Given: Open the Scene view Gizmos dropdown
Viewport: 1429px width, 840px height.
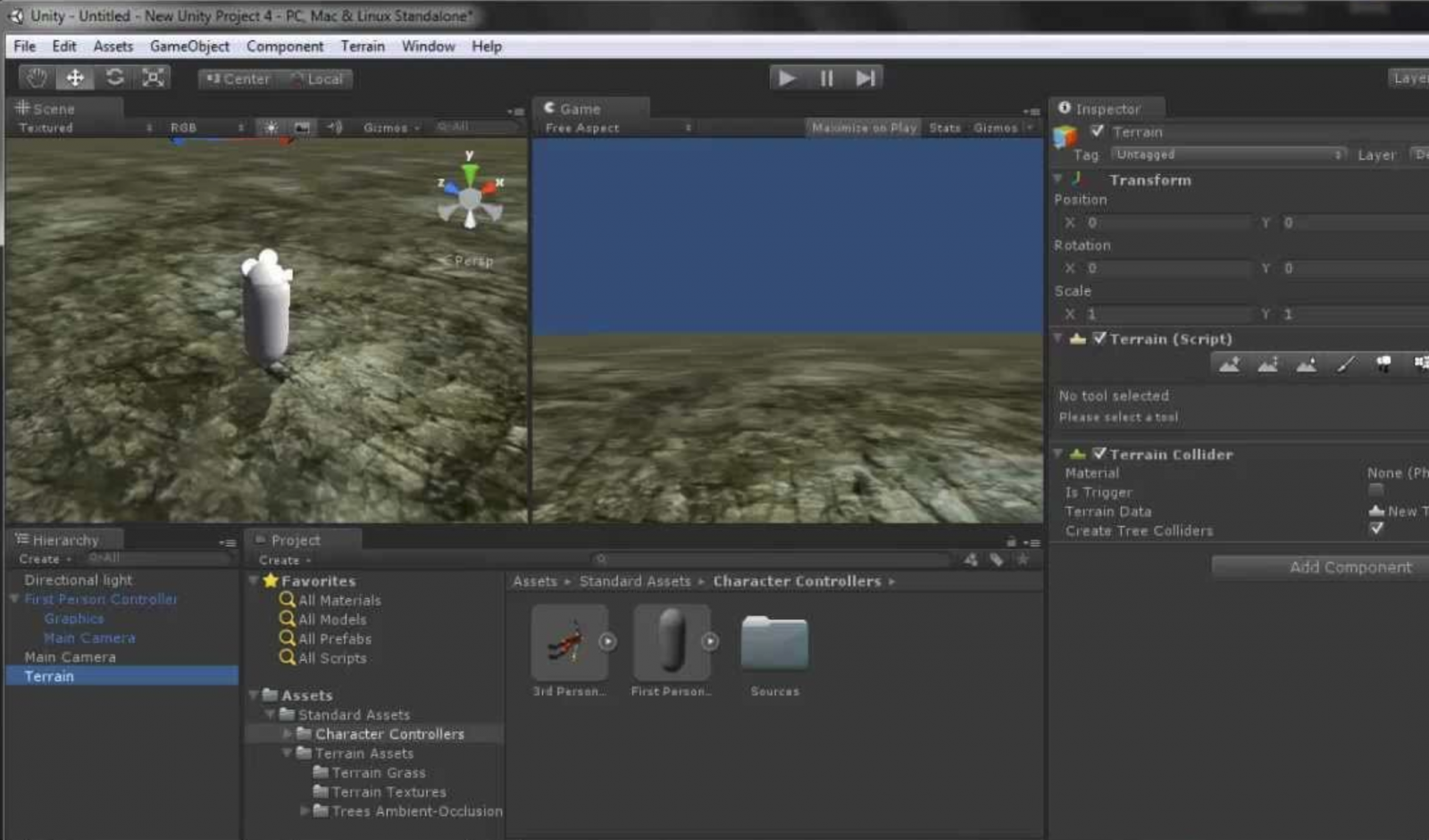Looking at the screenshot, I should click(x=391, y=128).
